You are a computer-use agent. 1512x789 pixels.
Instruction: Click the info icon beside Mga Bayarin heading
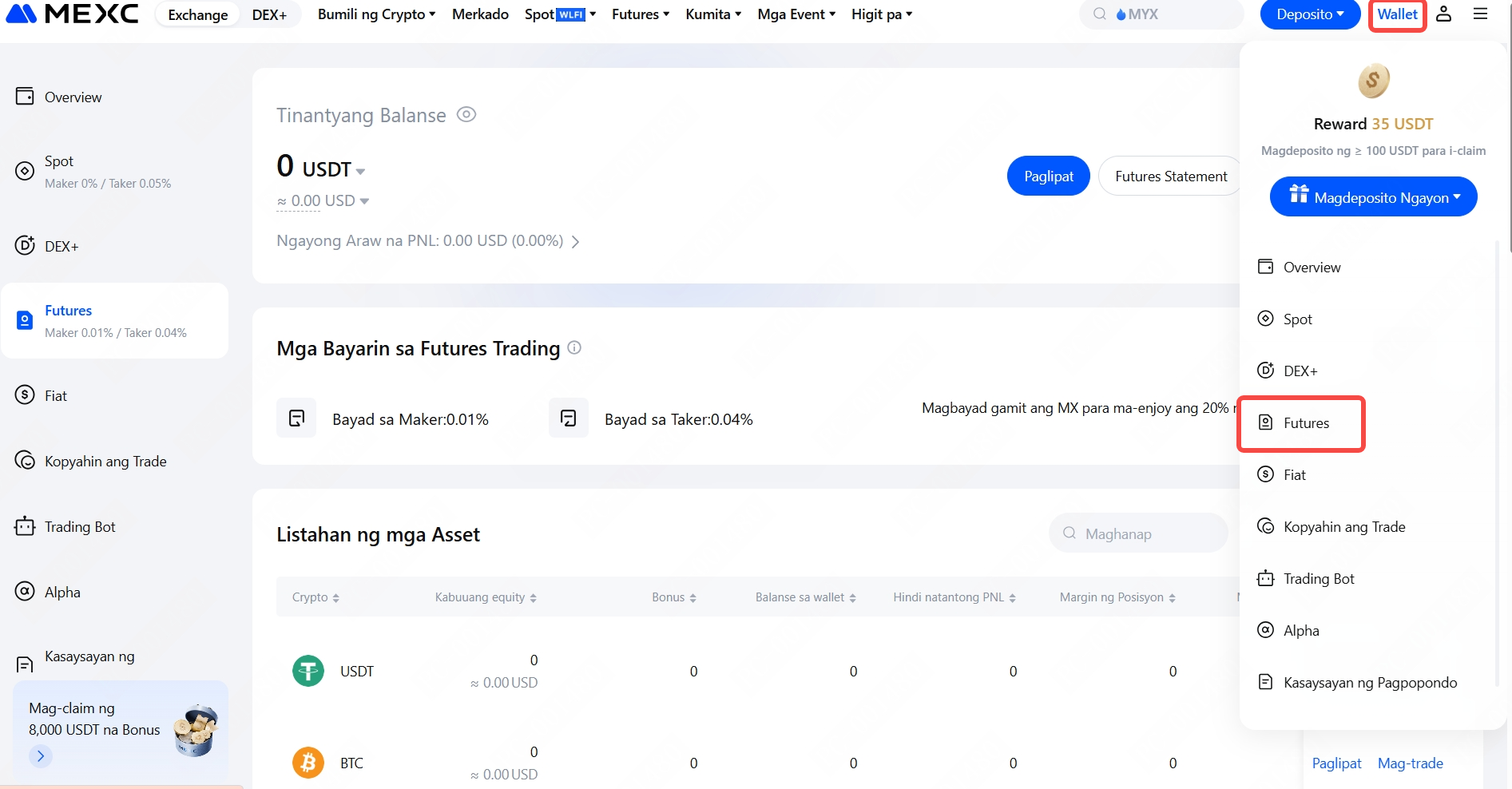tap(574, 347)
